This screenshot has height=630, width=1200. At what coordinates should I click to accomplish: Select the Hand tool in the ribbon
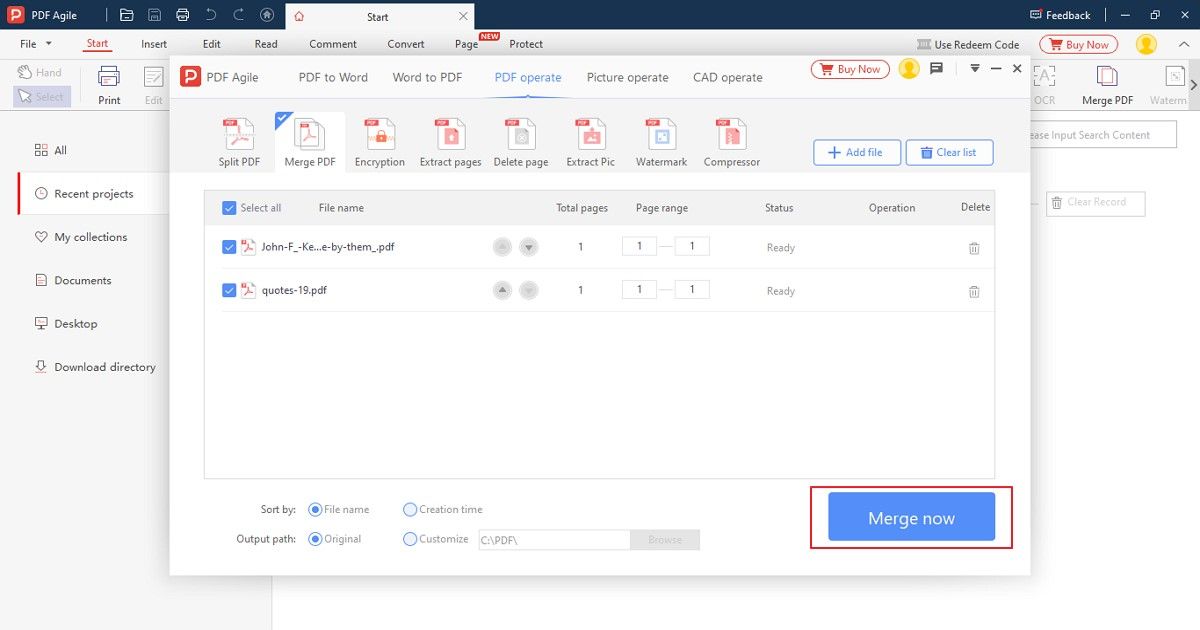pos(40,73)
